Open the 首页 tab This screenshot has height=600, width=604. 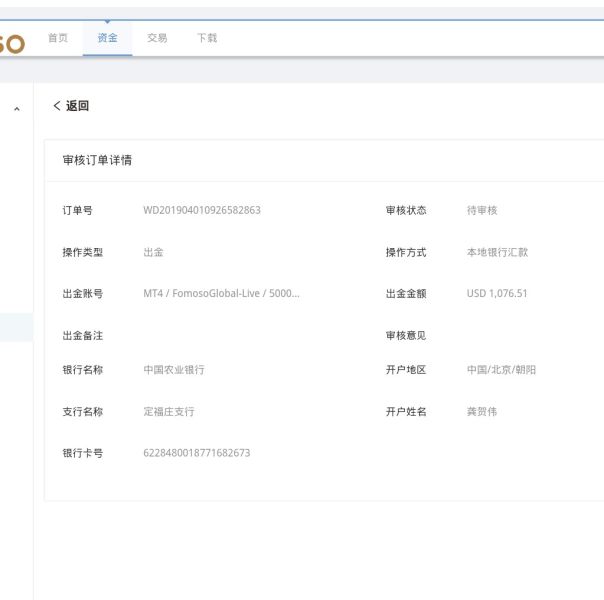pyautogui.click(x=58, y=38)
